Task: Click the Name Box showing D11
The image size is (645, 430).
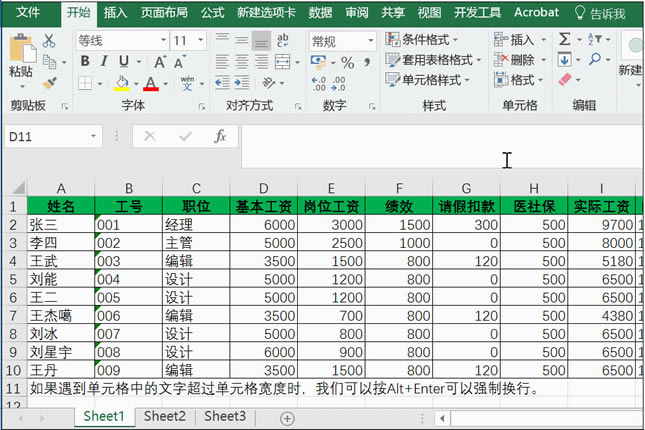Action: (53, 136)
